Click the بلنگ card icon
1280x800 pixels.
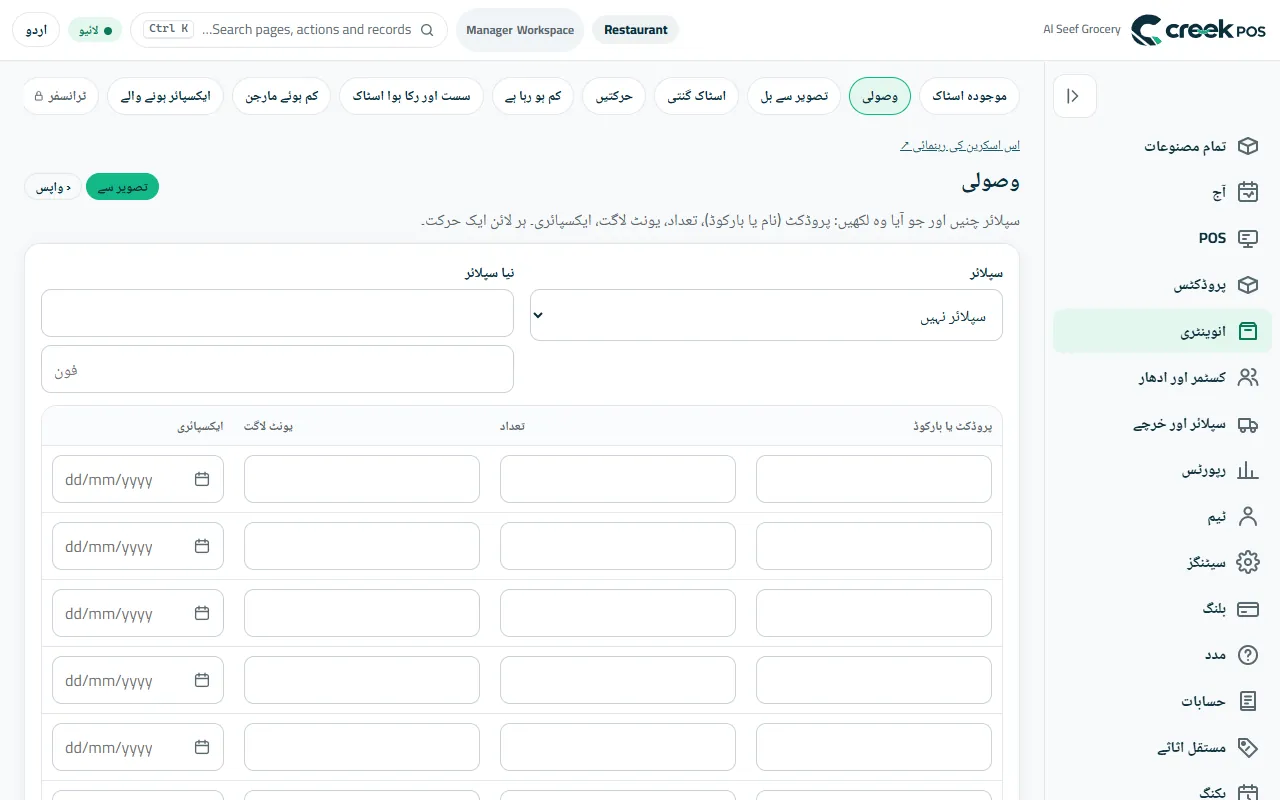1247,608
